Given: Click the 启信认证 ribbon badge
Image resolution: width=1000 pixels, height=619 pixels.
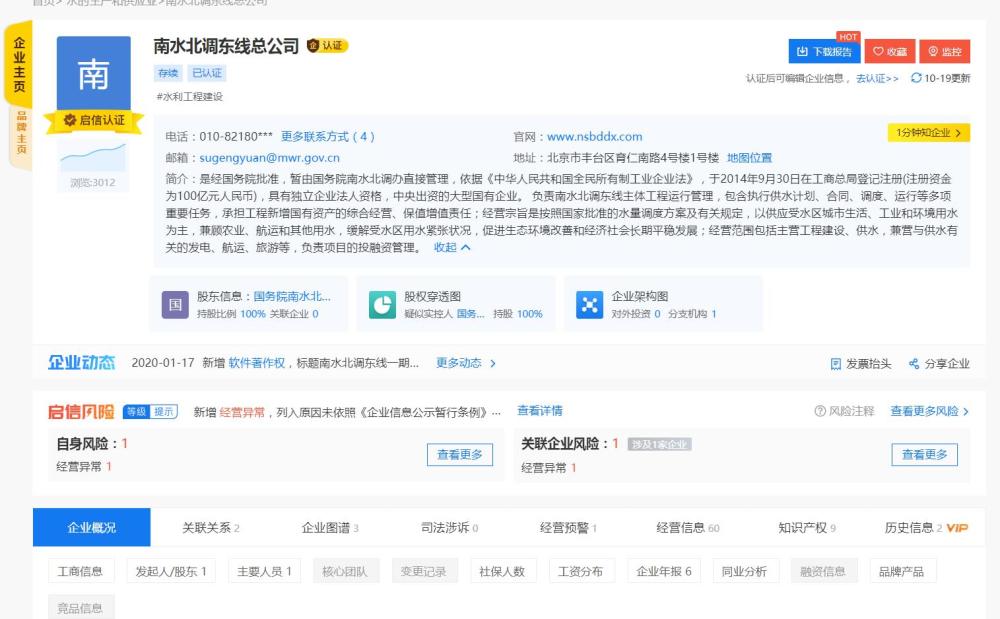Looking at the screenshot, I should pos(94,120).
